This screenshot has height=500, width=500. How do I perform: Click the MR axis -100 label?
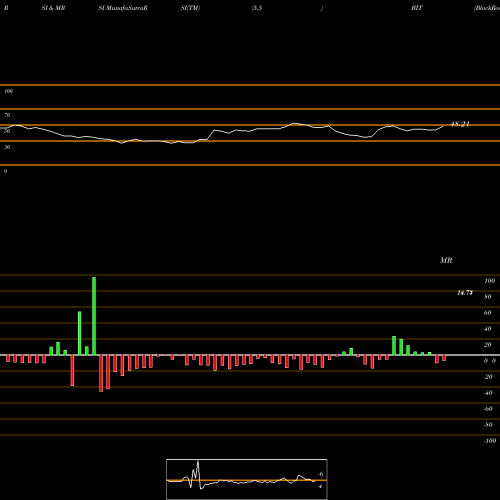pos(490,441)
